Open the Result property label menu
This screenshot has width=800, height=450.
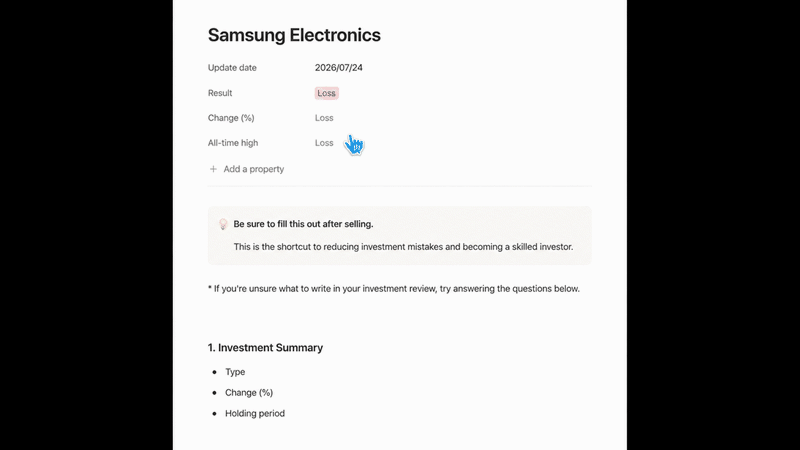220,93
